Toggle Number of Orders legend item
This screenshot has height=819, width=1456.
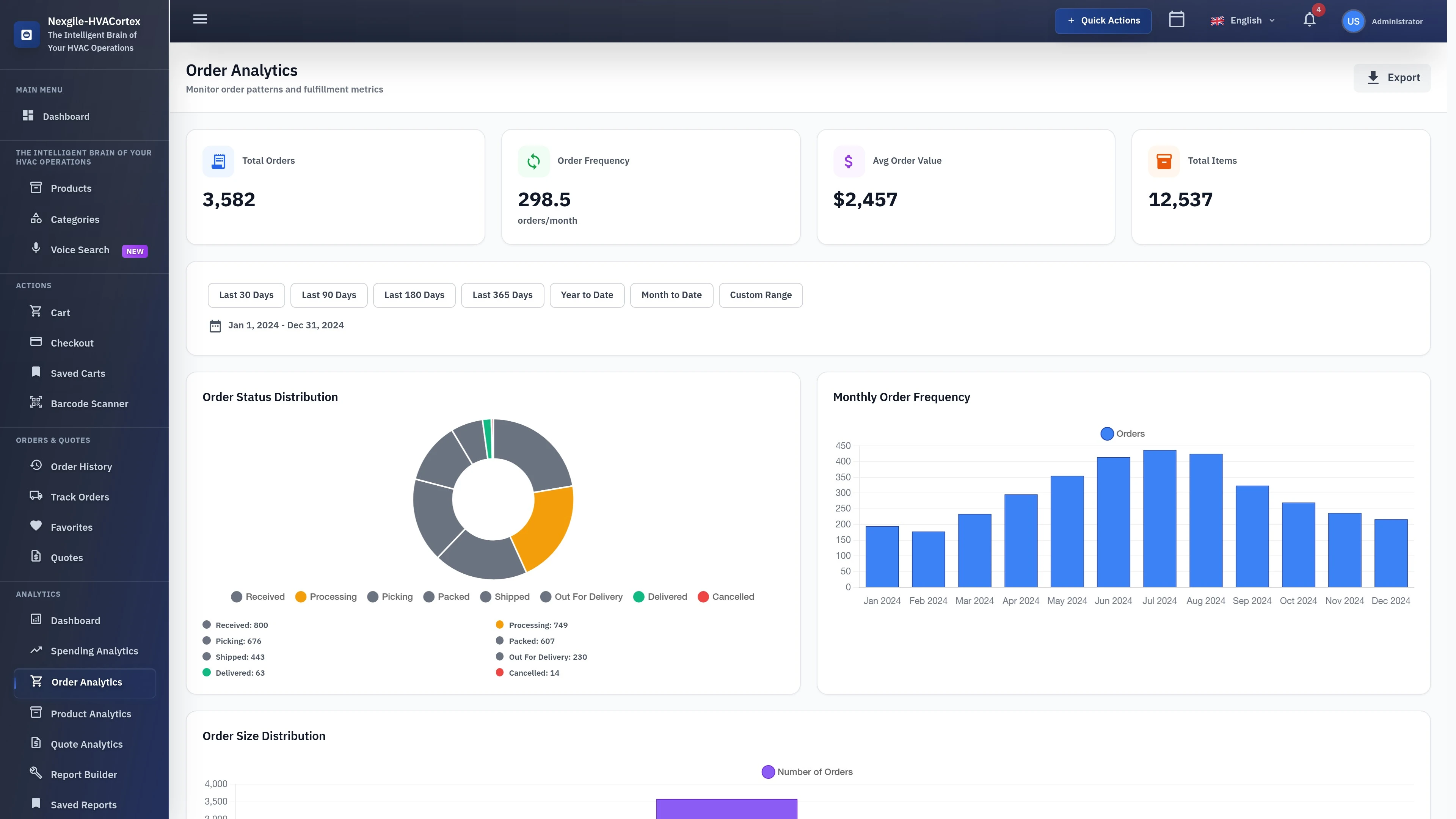(807, 772)
